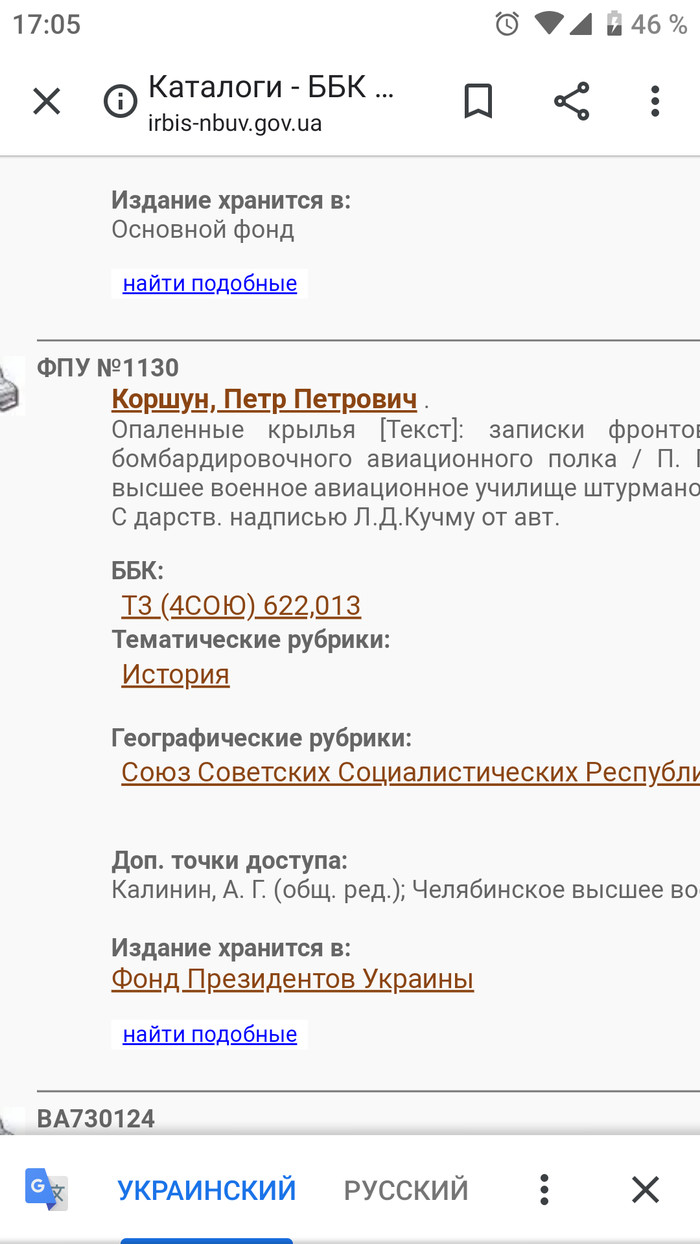The width and height of the screenshot is (700, 1244).
Task: Open author Коршун, Петр Петрович link
Action: [x=264, y=400]
